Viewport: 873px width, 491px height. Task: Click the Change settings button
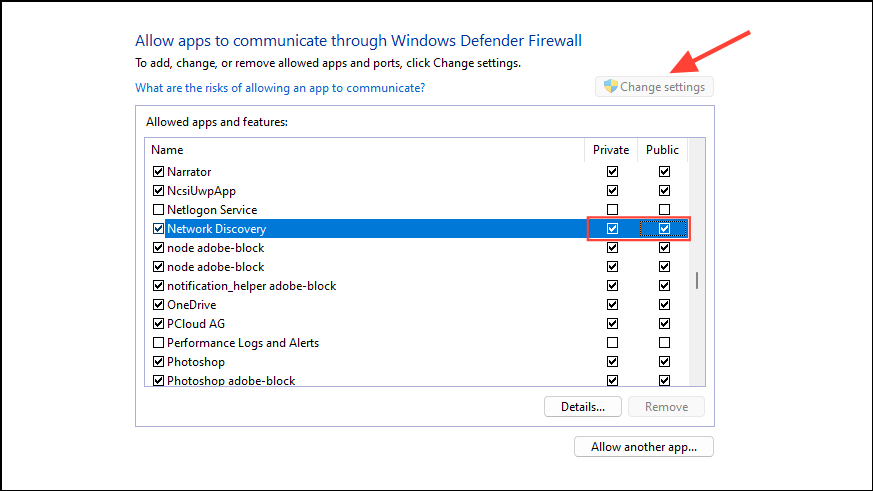point(654,87)
